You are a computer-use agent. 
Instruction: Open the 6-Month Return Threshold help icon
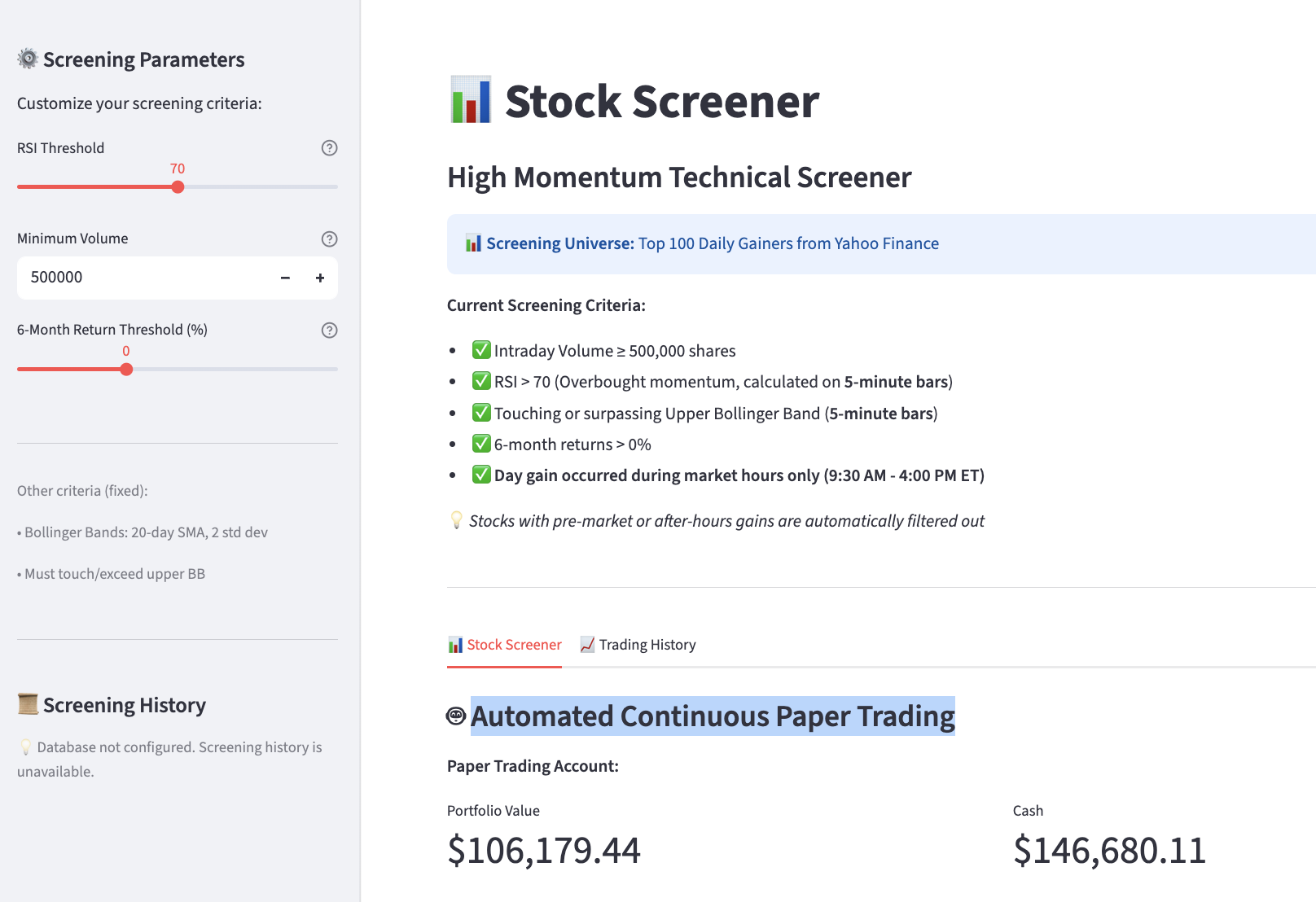click(329, 330)
